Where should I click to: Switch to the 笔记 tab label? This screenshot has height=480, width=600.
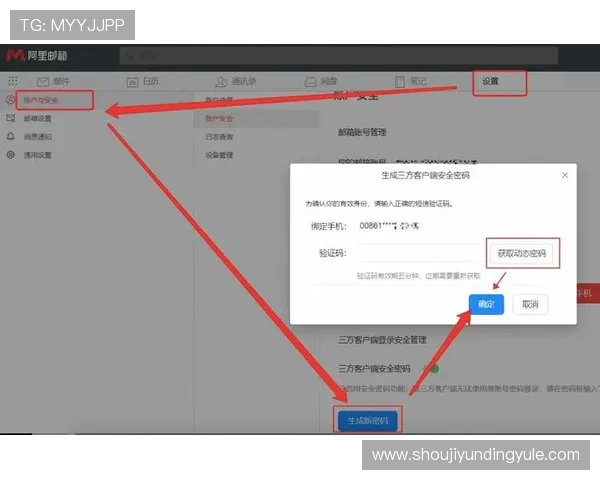click(x=418, y=81)
